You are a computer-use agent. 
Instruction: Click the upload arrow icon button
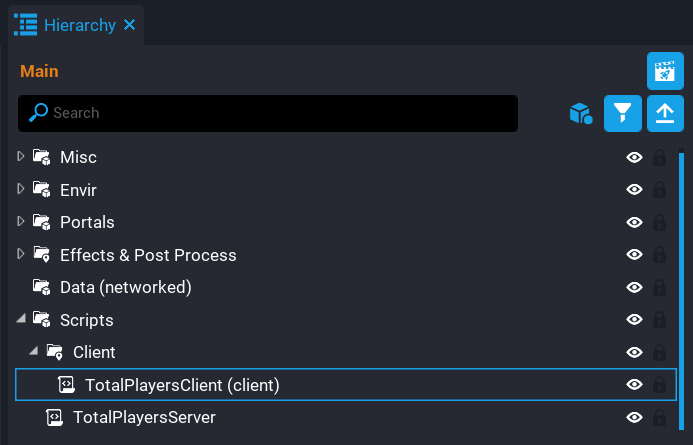665,113
